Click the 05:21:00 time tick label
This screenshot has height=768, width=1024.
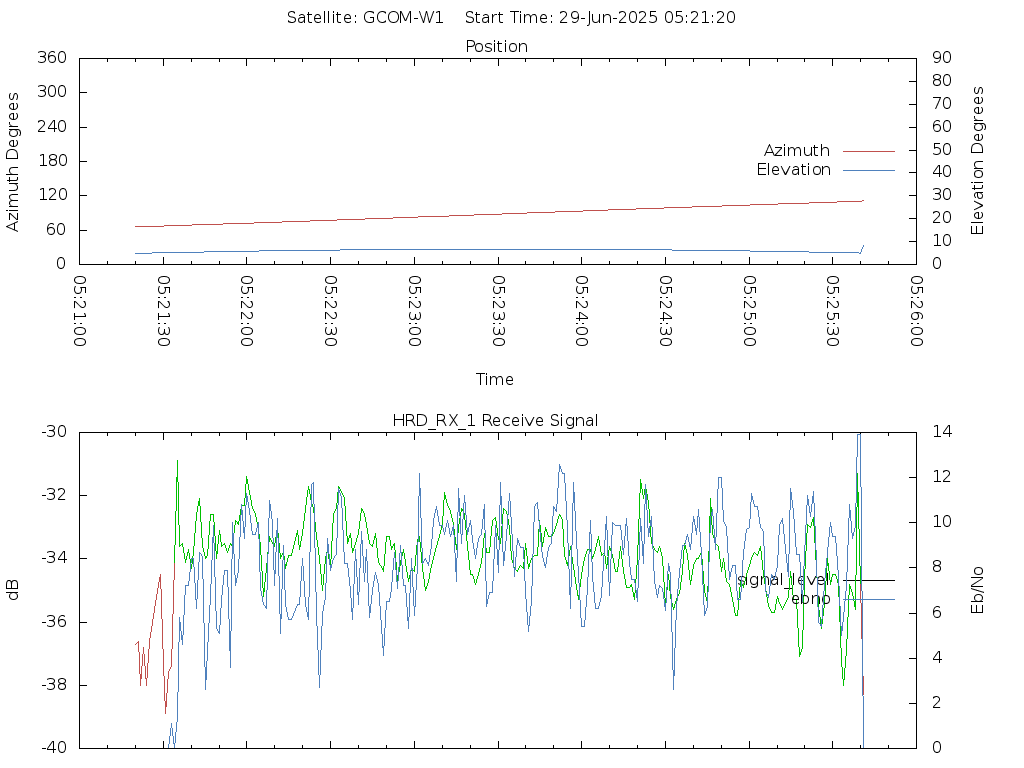pyautogui.click(x=80, y=311)
